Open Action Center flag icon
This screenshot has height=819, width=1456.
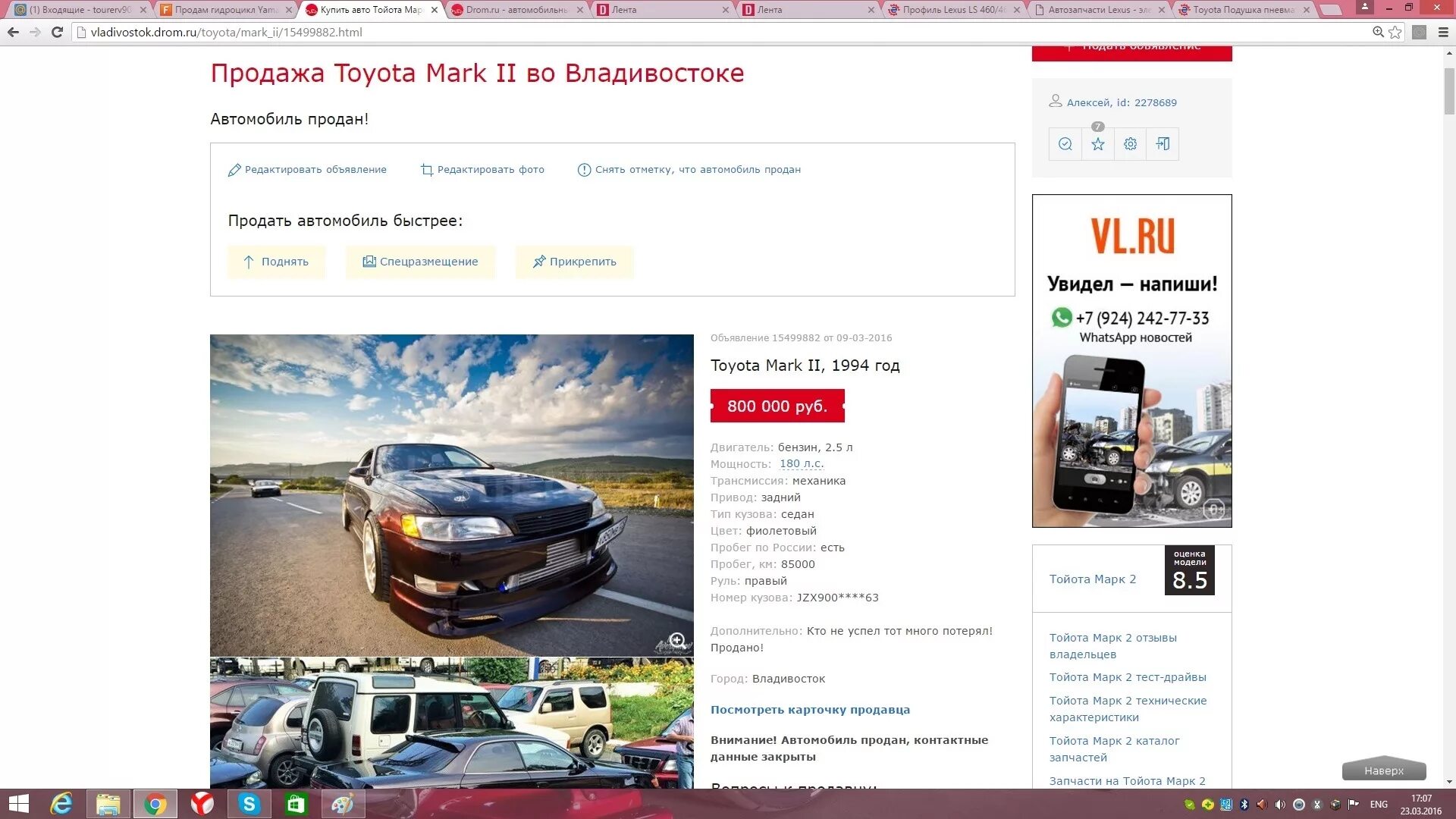[1354, 805]
